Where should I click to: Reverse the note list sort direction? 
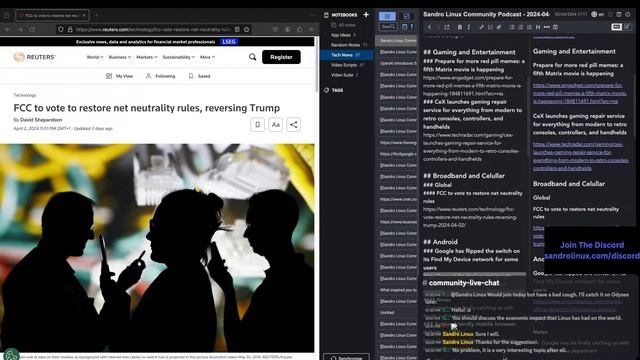(412, 27)
